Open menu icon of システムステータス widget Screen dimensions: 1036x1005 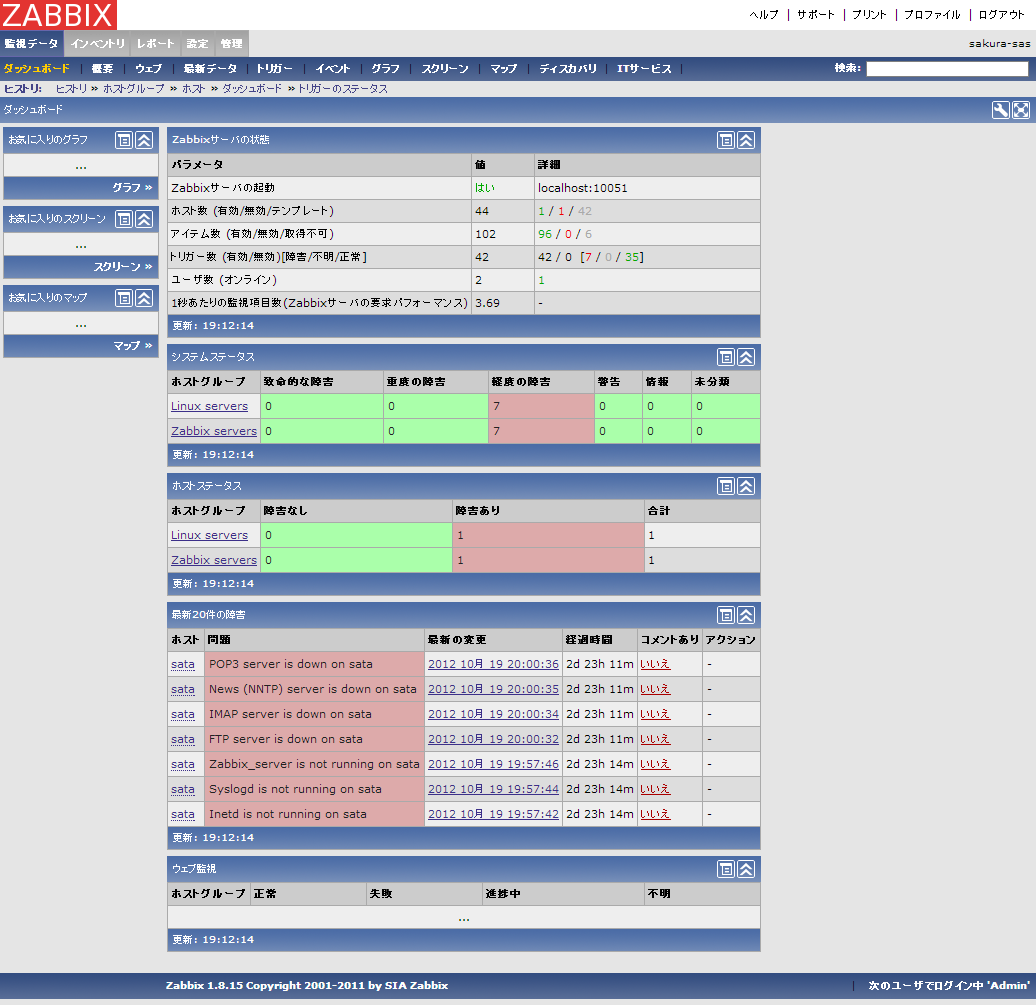726,357
